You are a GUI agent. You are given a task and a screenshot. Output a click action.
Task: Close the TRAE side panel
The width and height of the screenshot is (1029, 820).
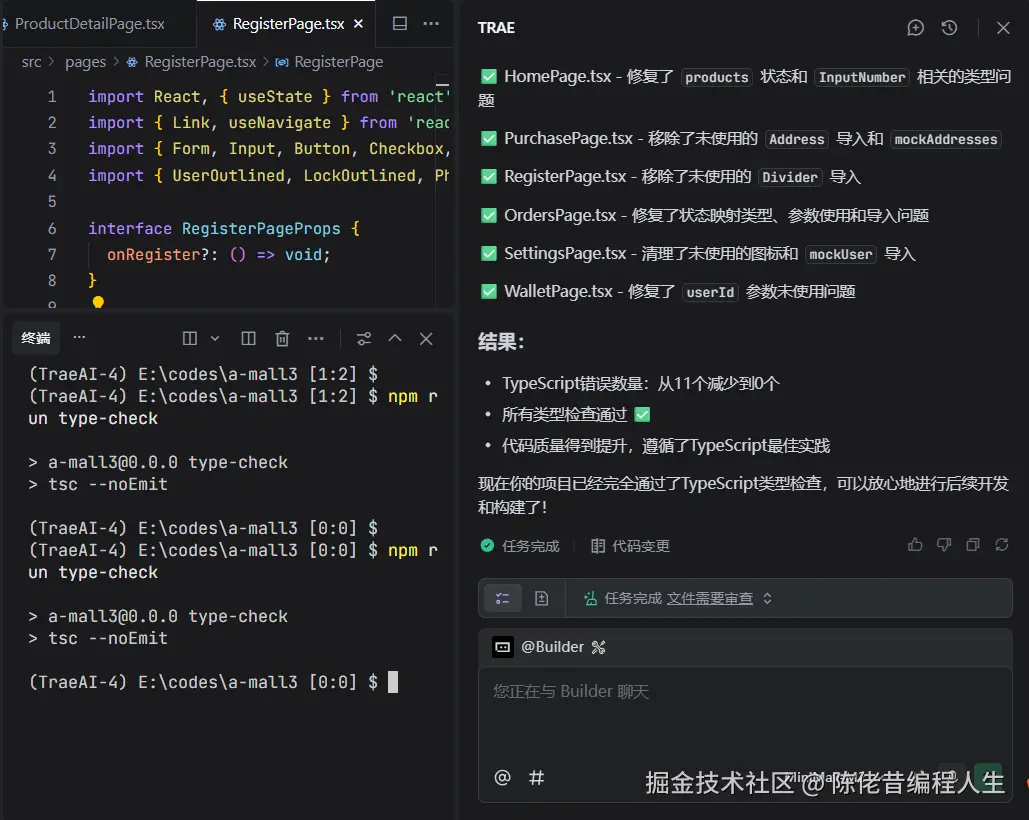[1003, 28]
